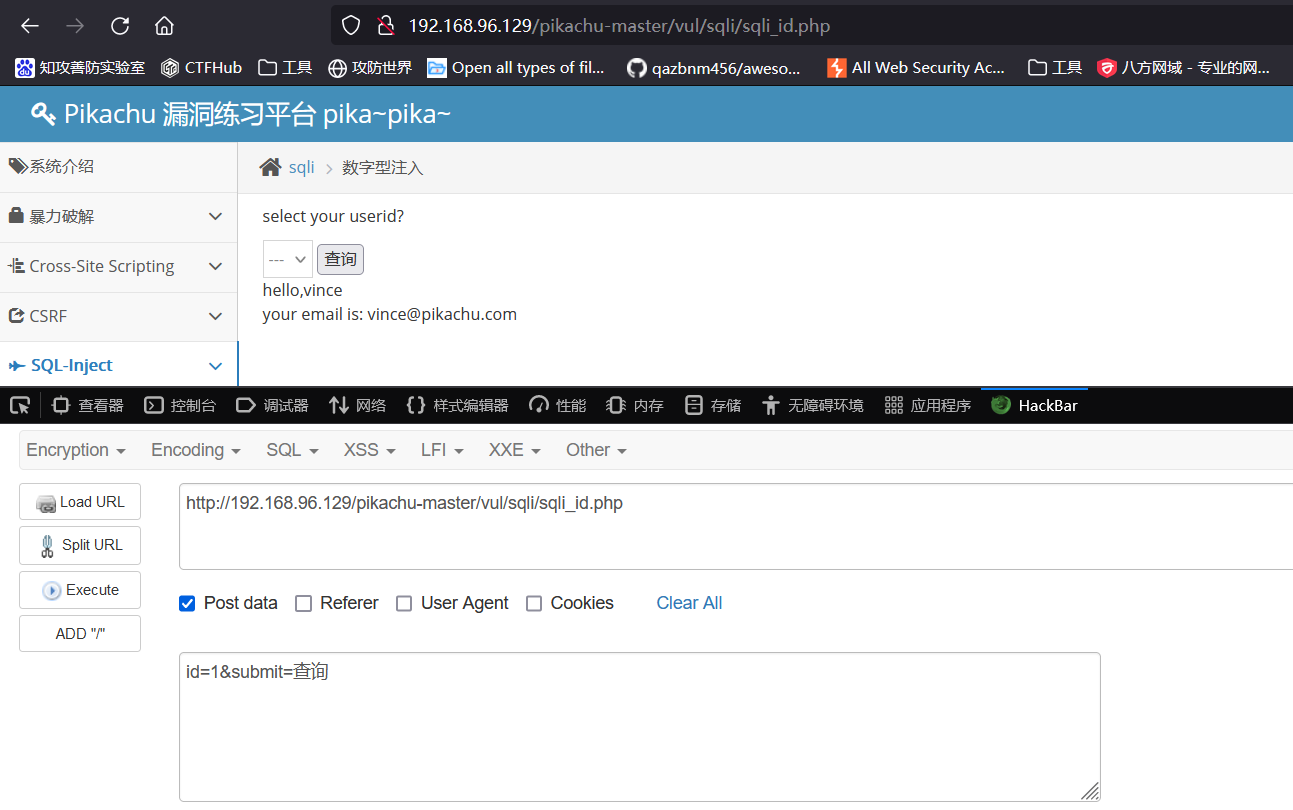The width and height of the screenshot is (1293, 810).
Task: Expand the 暴力破解 sidebar section
Action: point(119,217)
